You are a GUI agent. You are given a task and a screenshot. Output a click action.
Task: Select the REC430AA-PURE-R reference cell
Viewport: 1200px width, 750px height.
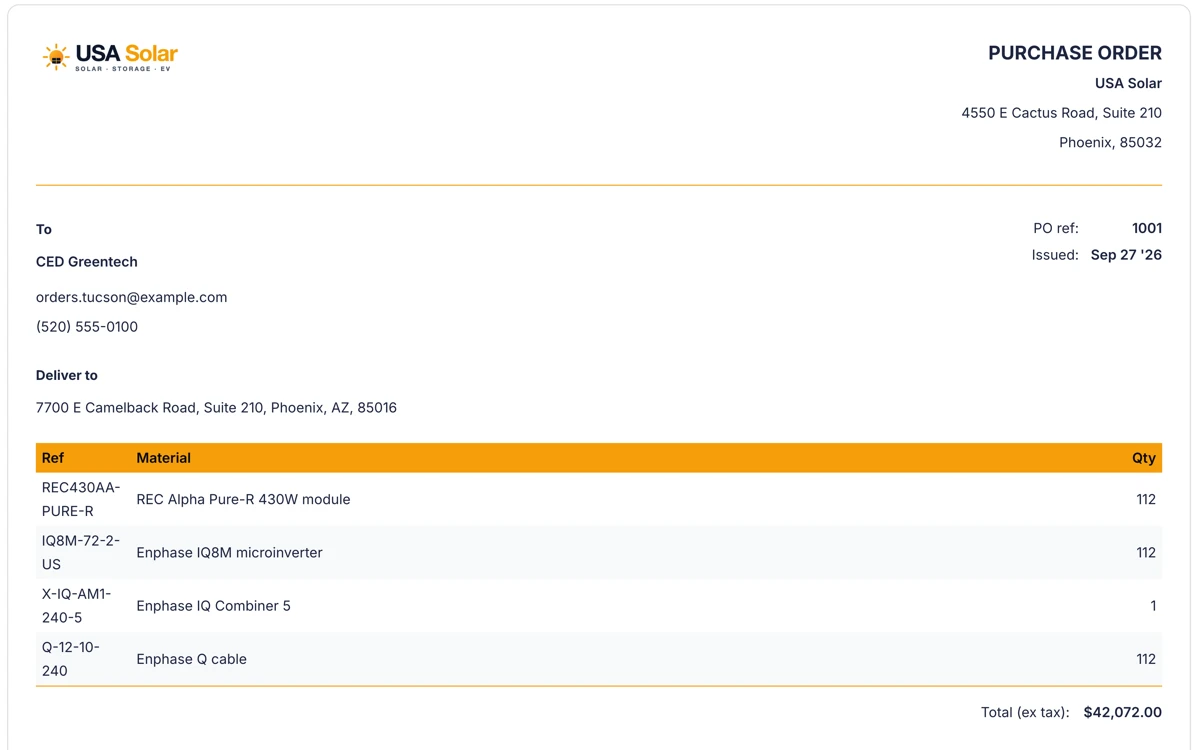[x=81, y=499]
